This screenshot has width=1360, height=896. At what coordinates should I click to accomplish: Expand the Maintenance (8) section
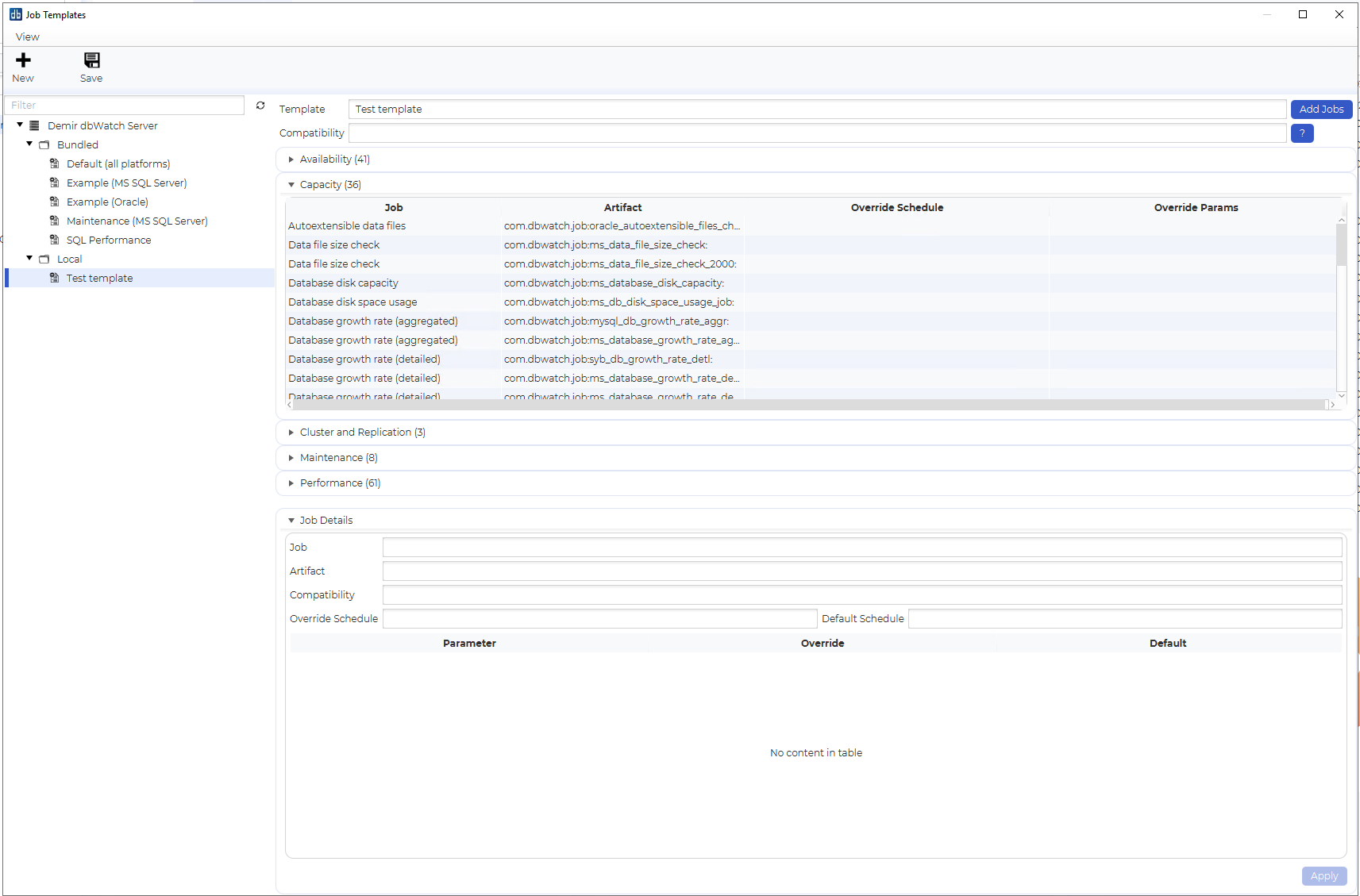point(291,458)
